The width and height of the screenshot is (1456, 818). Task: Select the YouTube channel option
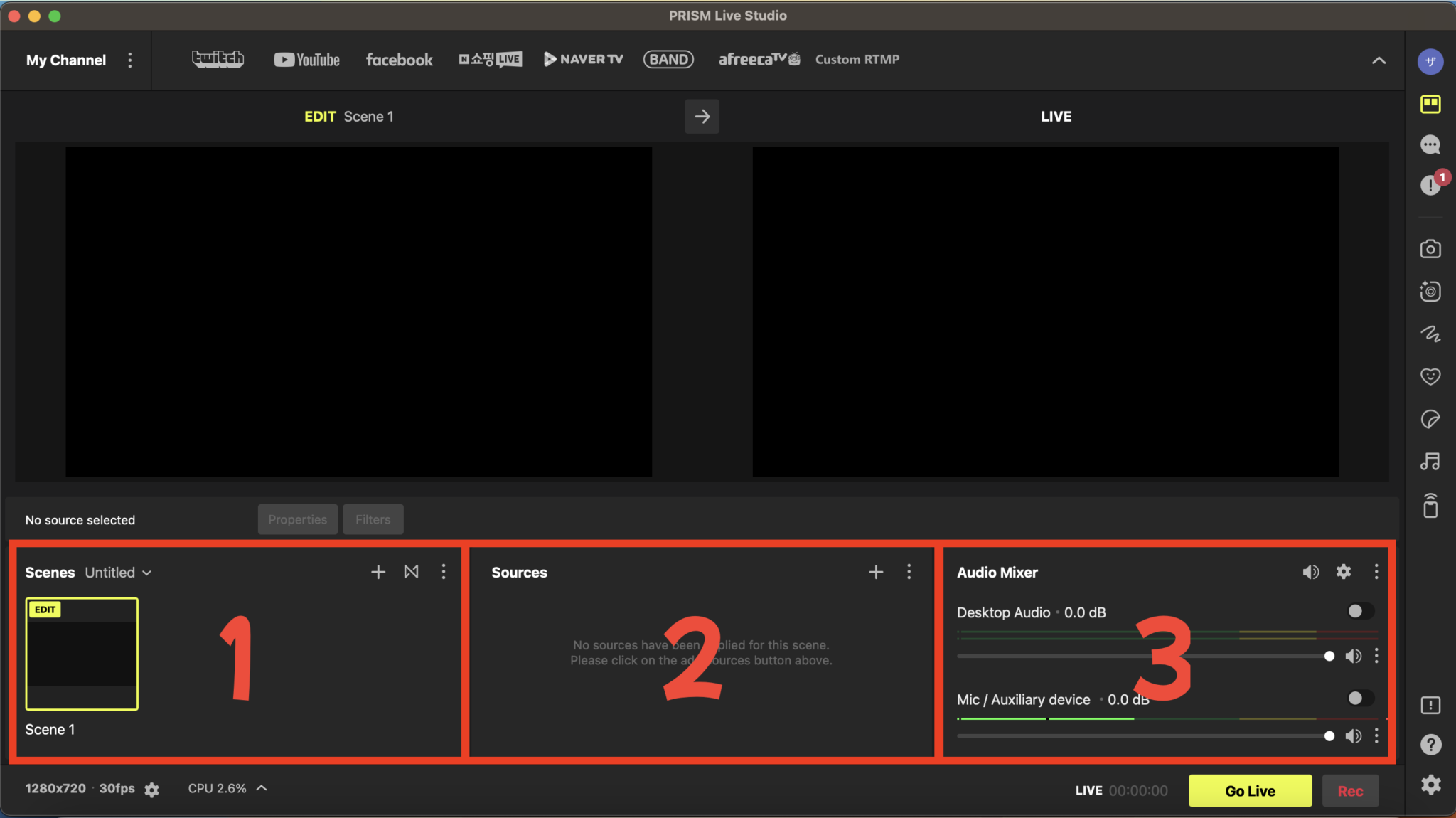point(306,60)
